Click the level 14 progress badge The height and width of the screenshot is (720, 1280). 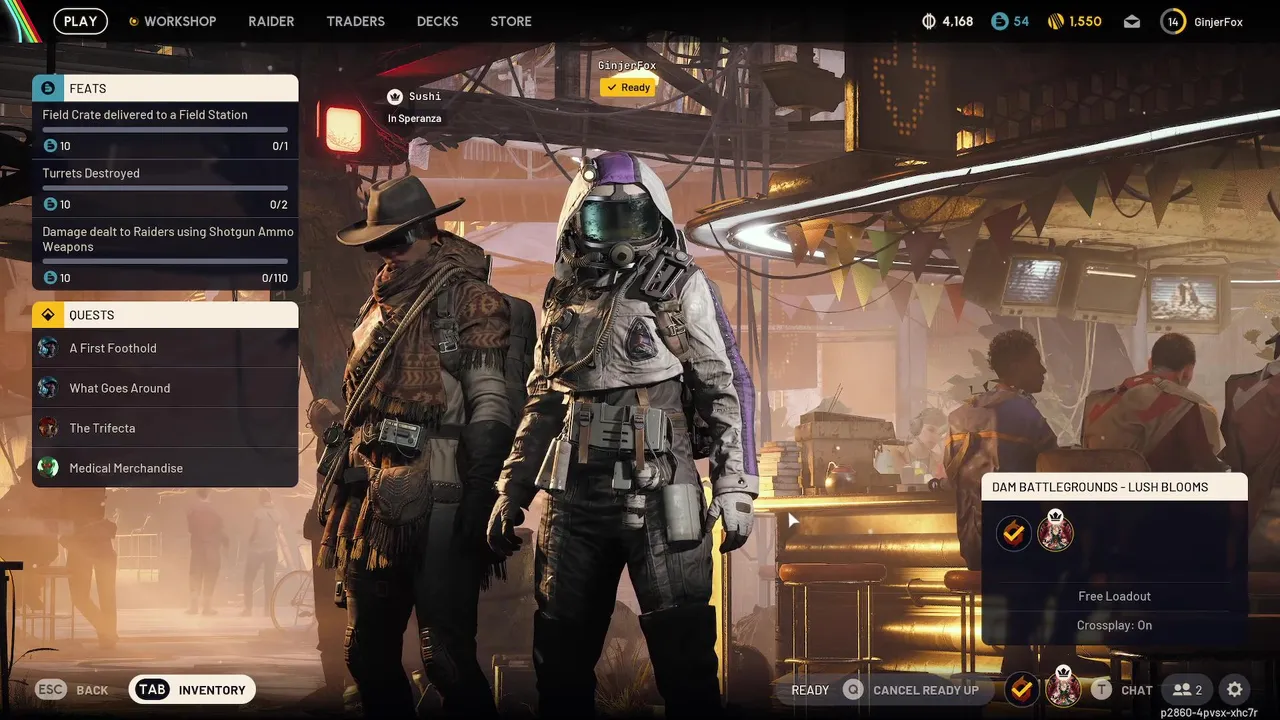click(1173, 21)
